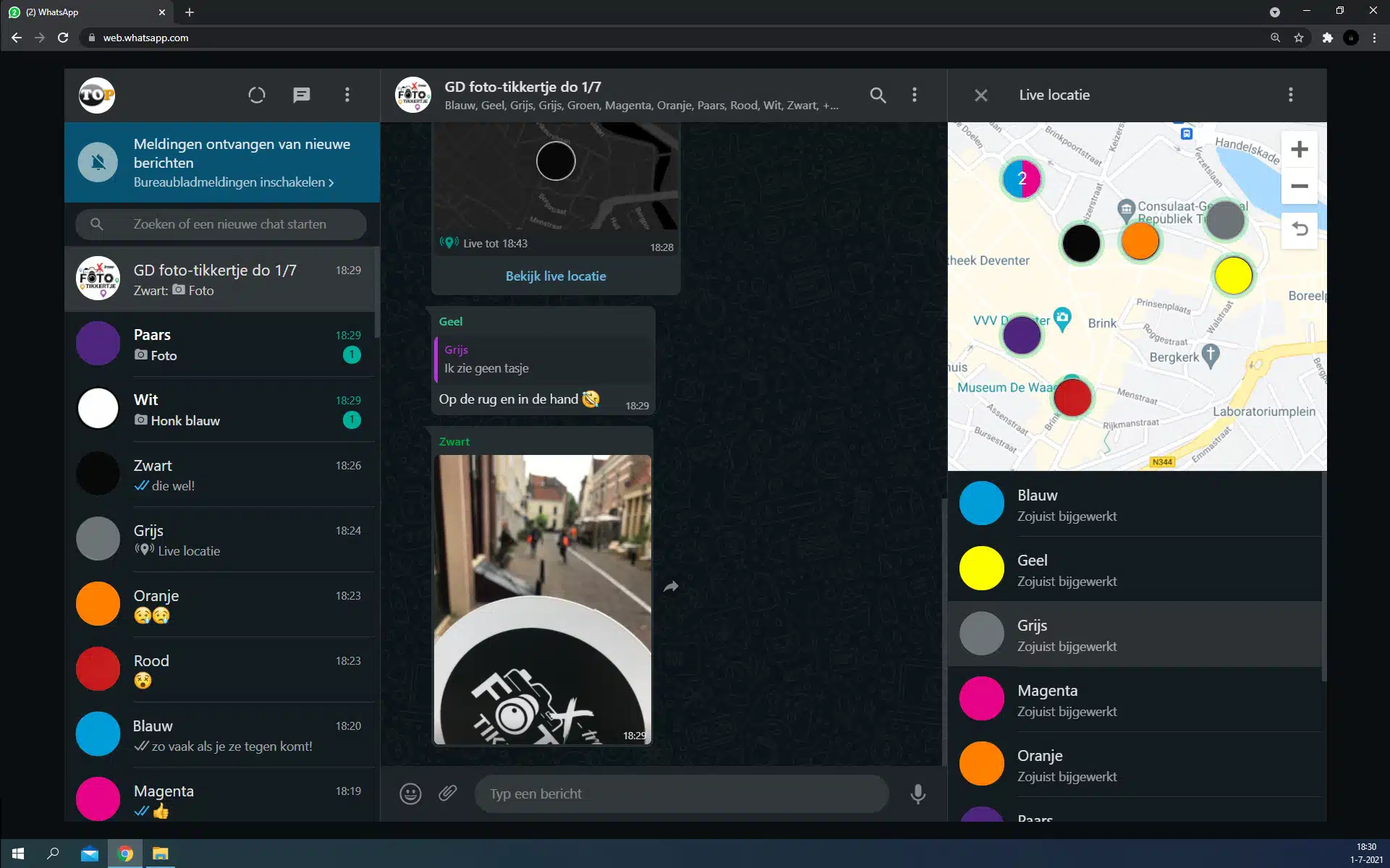
Task: Close the Live locatie panel
Action: click(981, 95)
